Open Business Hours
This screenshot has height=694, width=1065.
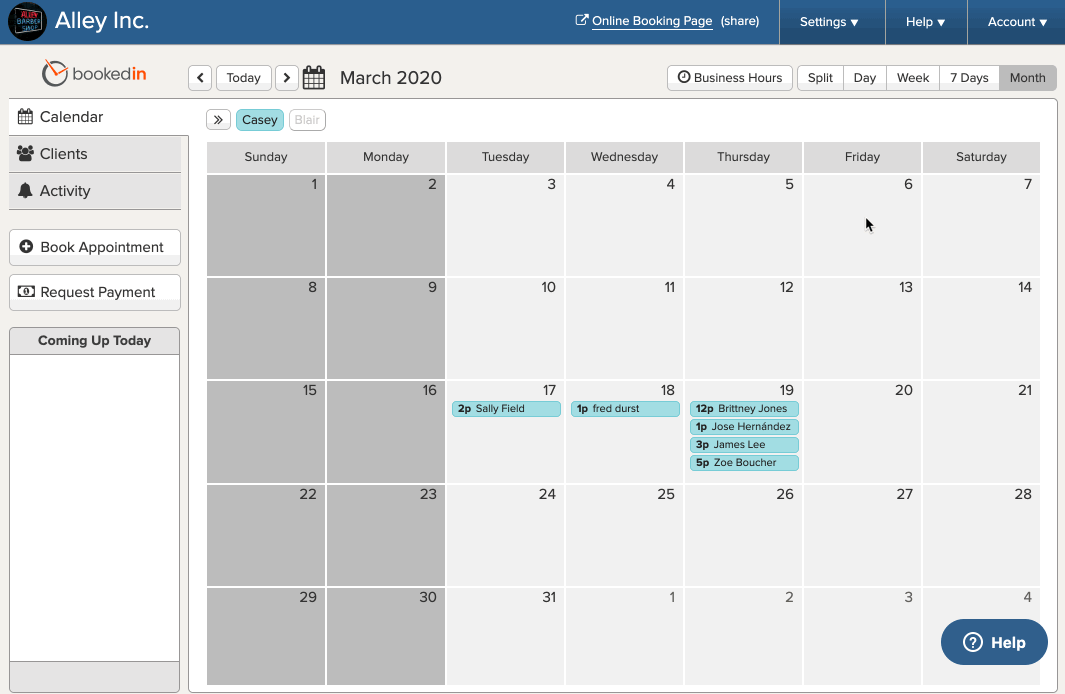729,77
